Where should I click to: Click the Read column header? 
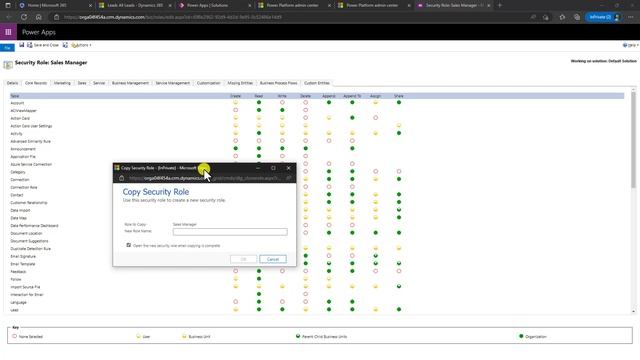(259, 96)
